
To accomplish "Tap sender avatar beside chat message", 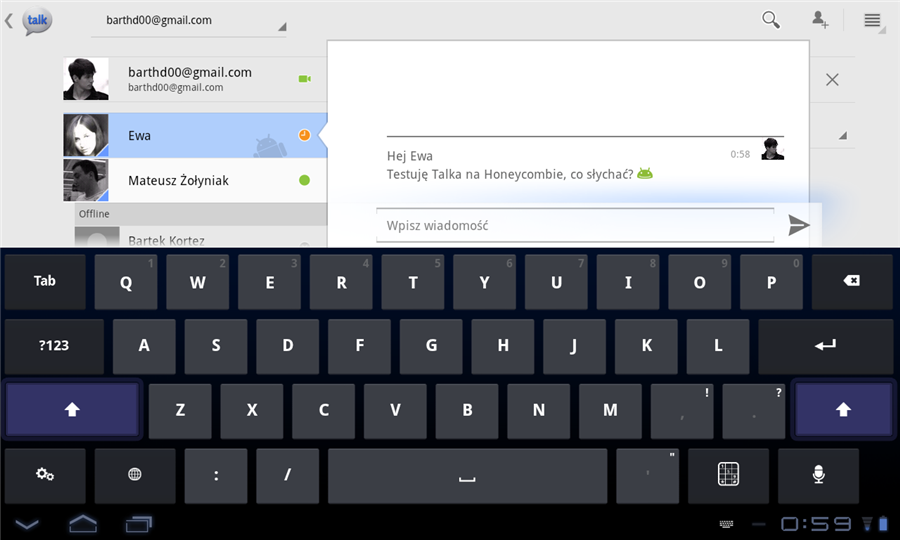I will coord(773,149).
